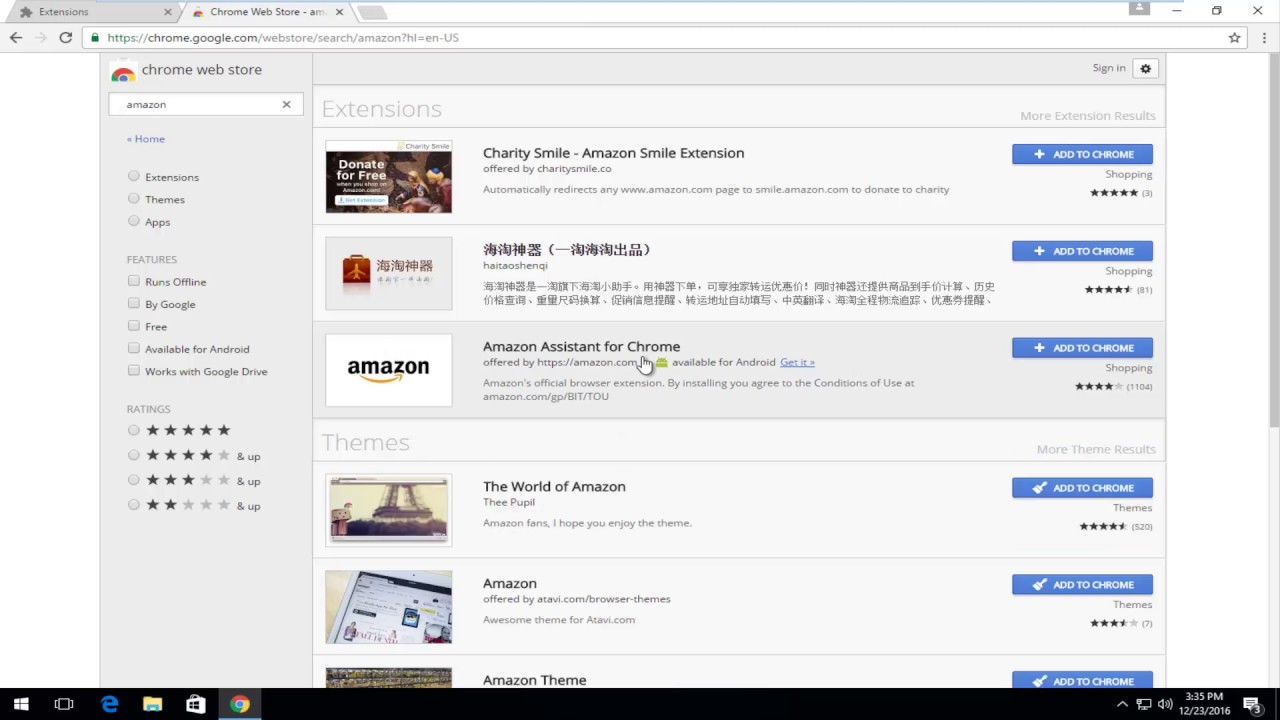
Task: Open web store settings gear
Action: [1146, 69]
